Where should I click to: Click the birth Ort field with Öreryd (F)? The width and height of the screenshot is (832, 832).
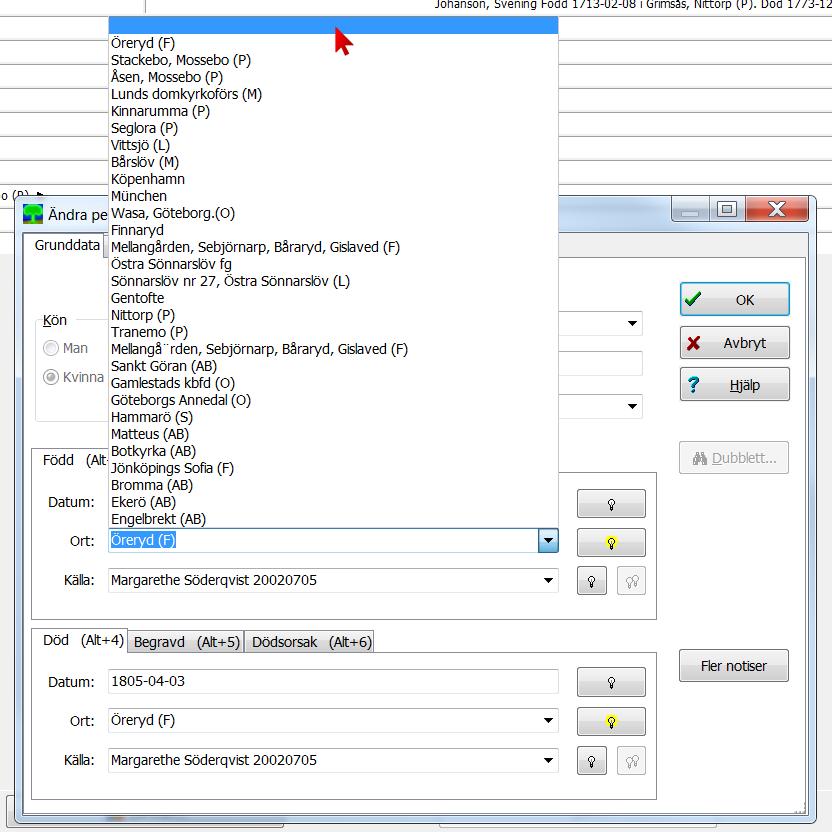coord(323,540)
